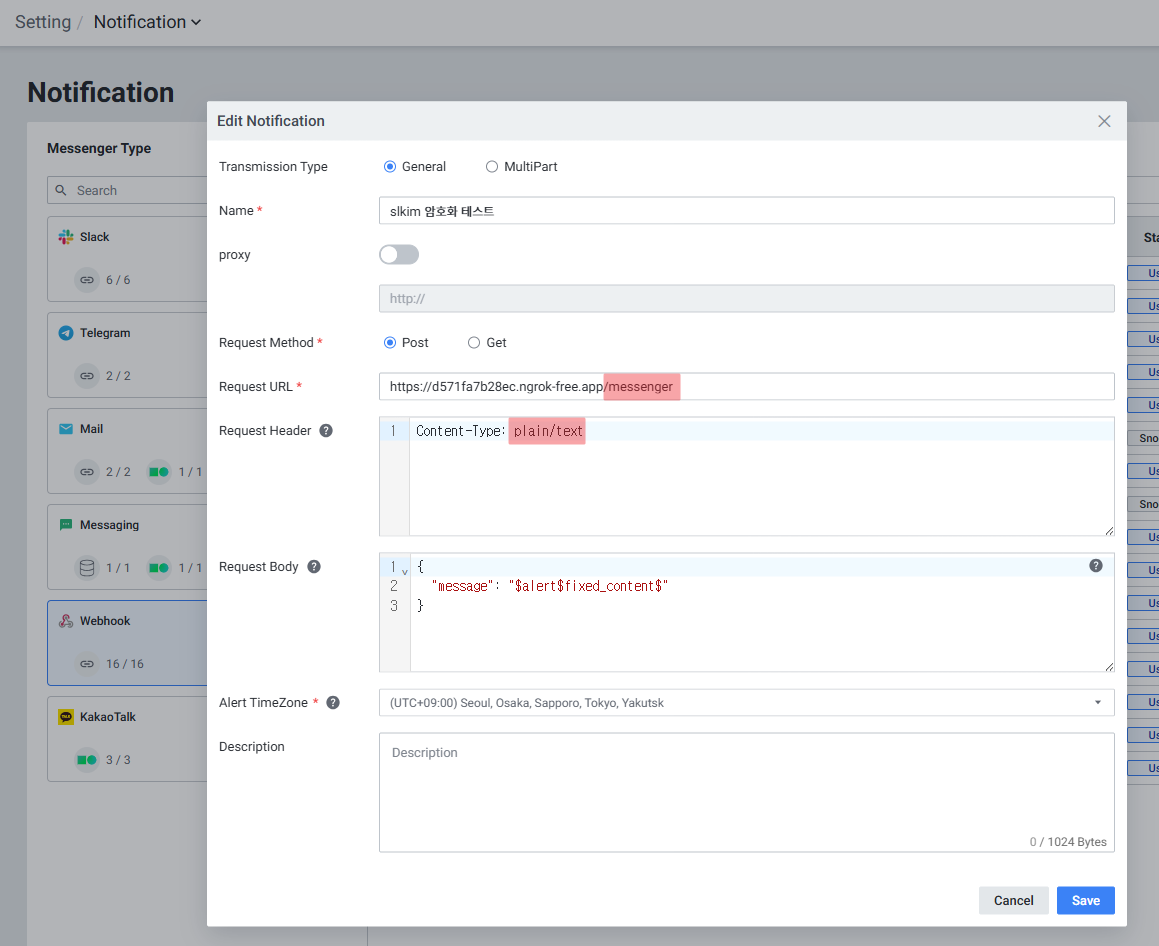Image resolution: width=1159 pixels, height=946 pixels.
Task: Click the Request Body help icon
Action: click(x=314, y=567)
